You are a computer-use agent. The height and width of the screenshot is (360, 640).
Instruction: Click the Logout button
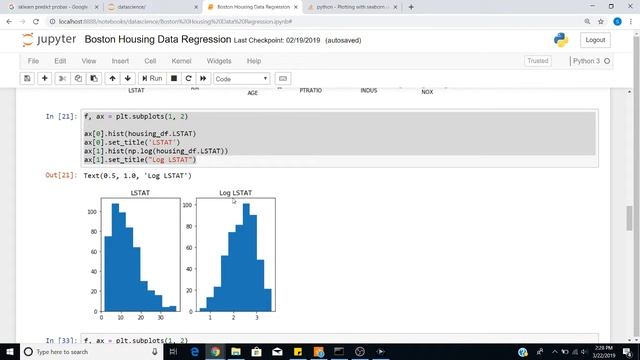click(595, 40)
